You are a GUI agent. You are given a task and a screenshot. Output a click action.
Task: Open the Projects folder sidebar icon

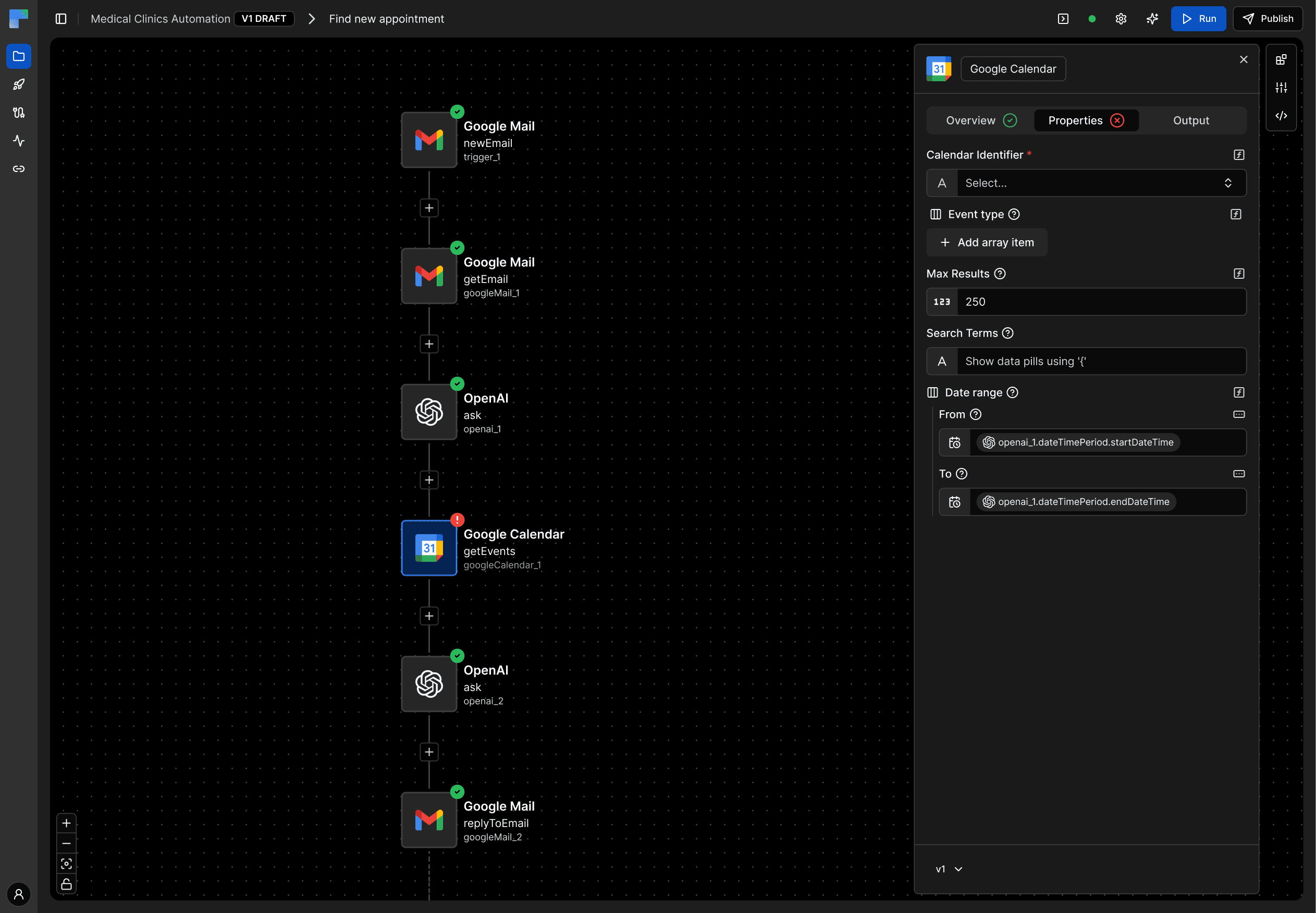point(19,56)
